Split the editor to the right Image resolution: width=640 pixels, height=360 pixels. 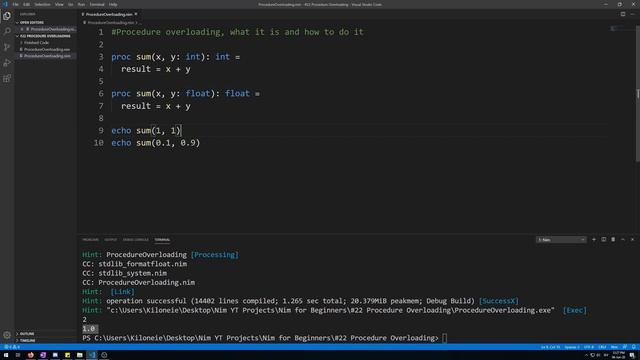623,14
